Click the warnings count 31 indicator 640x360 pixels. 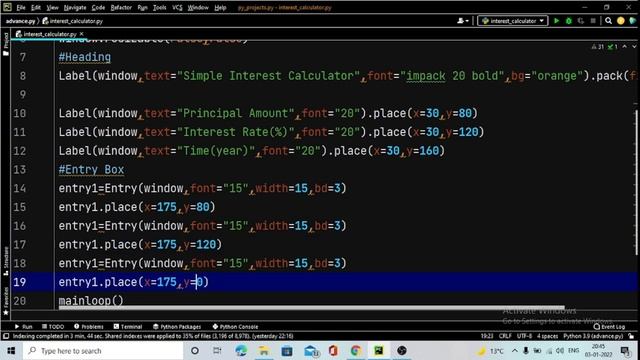(598, 47)
